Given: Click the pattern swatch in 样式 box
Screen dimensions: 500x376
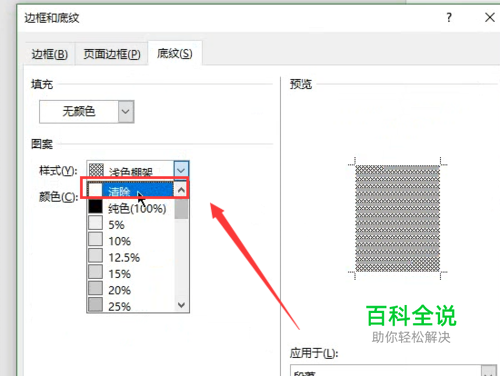Looking at the screenshot, I should coord(96,170).
